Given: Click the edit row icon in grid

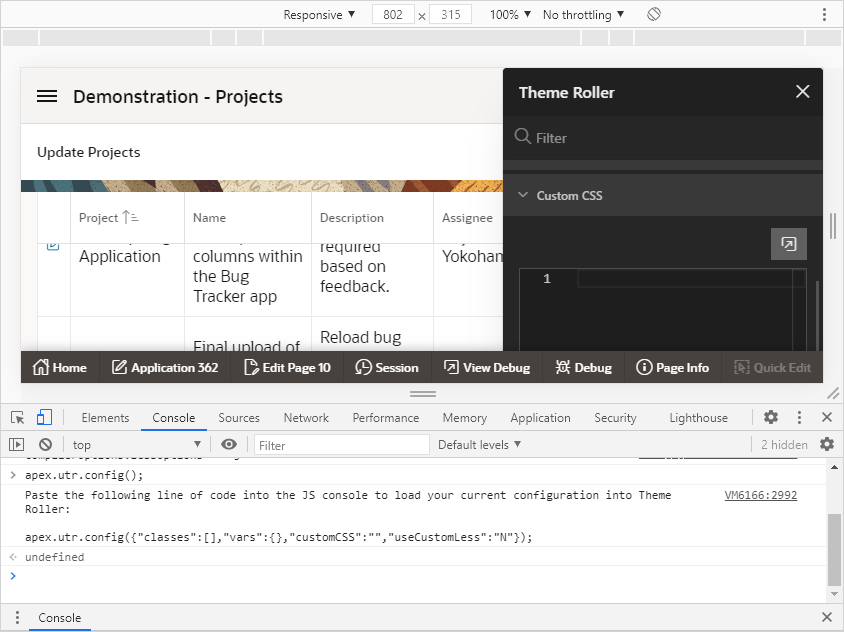Looking at the screenshot, I should [x=53, y=245].
